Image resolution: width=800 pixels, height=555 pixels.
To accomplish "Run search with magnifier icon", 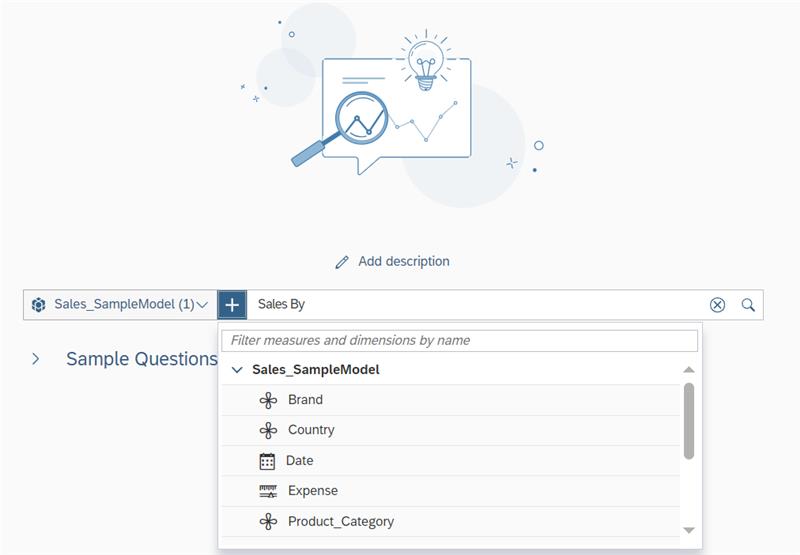I will 748,305.
